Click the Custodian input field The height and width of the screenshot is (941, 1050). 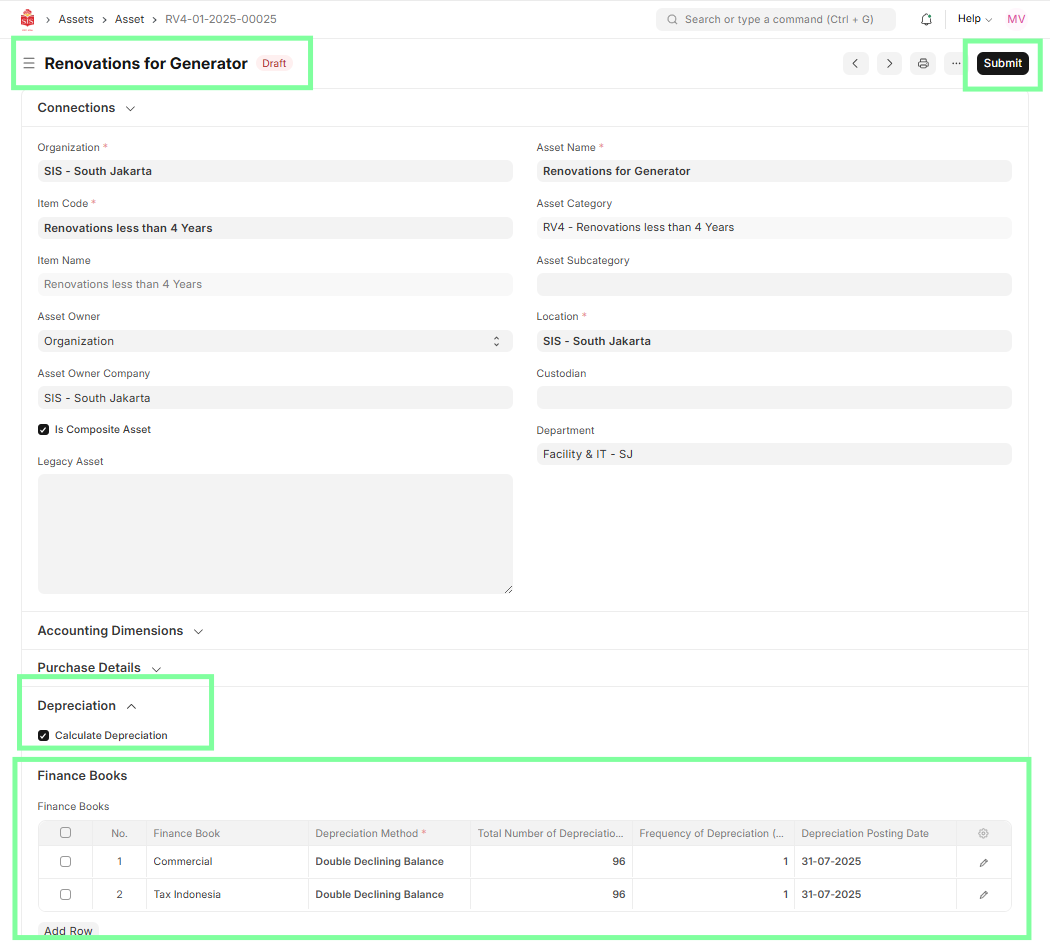point(773,398)
